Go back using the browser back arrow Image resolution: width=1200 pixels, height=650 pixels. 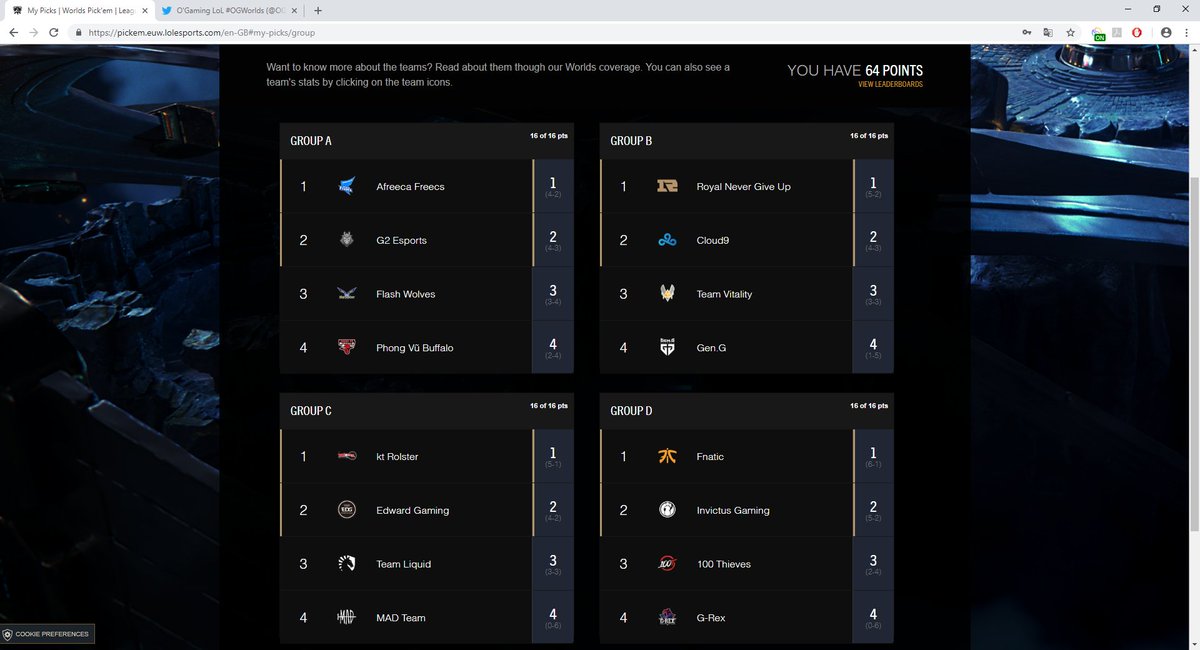(12, 32)
